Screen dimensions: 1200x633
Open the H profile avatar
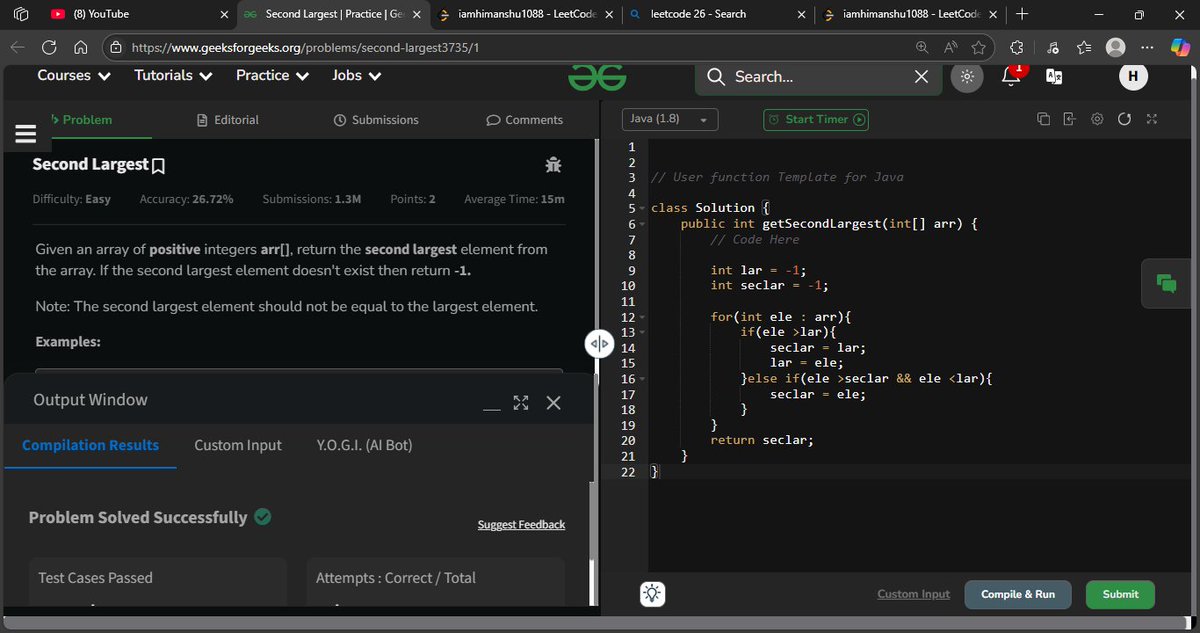coord(1132,77)
